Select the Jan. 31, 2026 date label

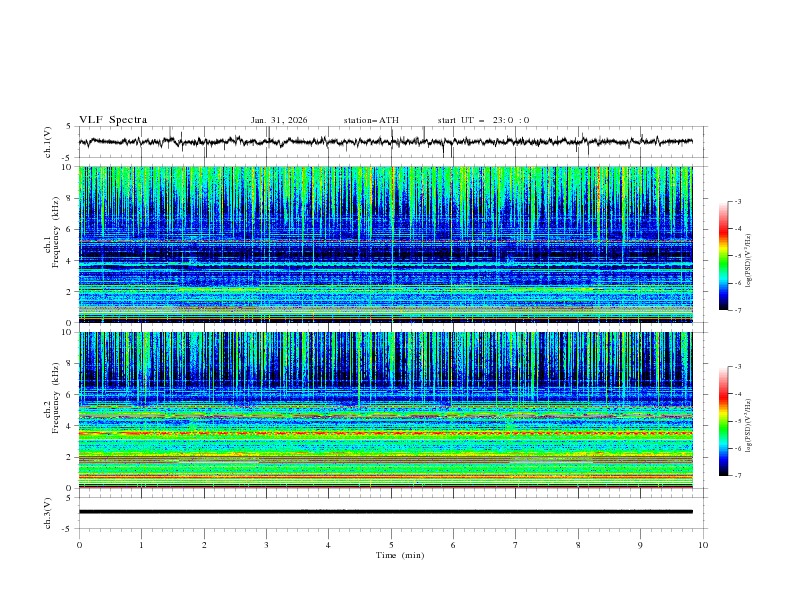pyautogui.click(x=279, y=120)
